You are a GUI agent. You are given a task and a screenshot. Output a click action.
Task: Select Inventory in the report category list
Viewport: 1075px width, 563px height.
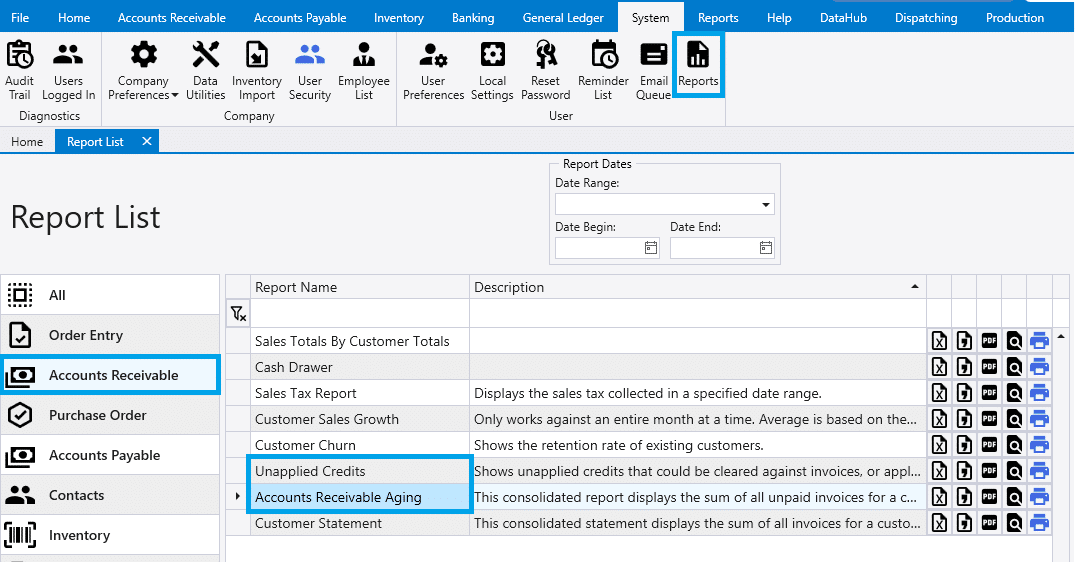pos(110,535)
